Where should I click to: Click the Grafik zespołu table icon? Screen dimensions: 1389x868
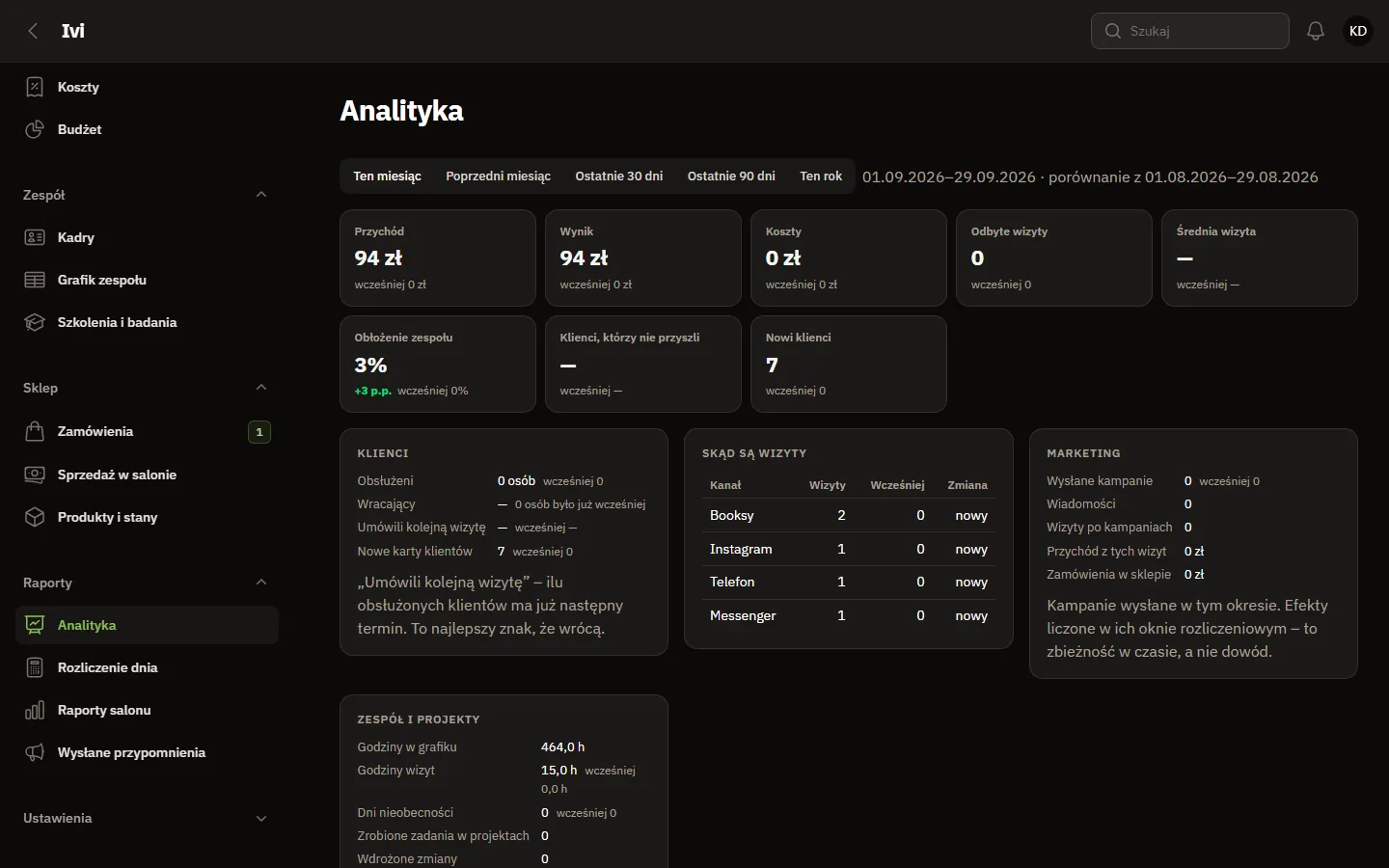click(x=35, y=280)
